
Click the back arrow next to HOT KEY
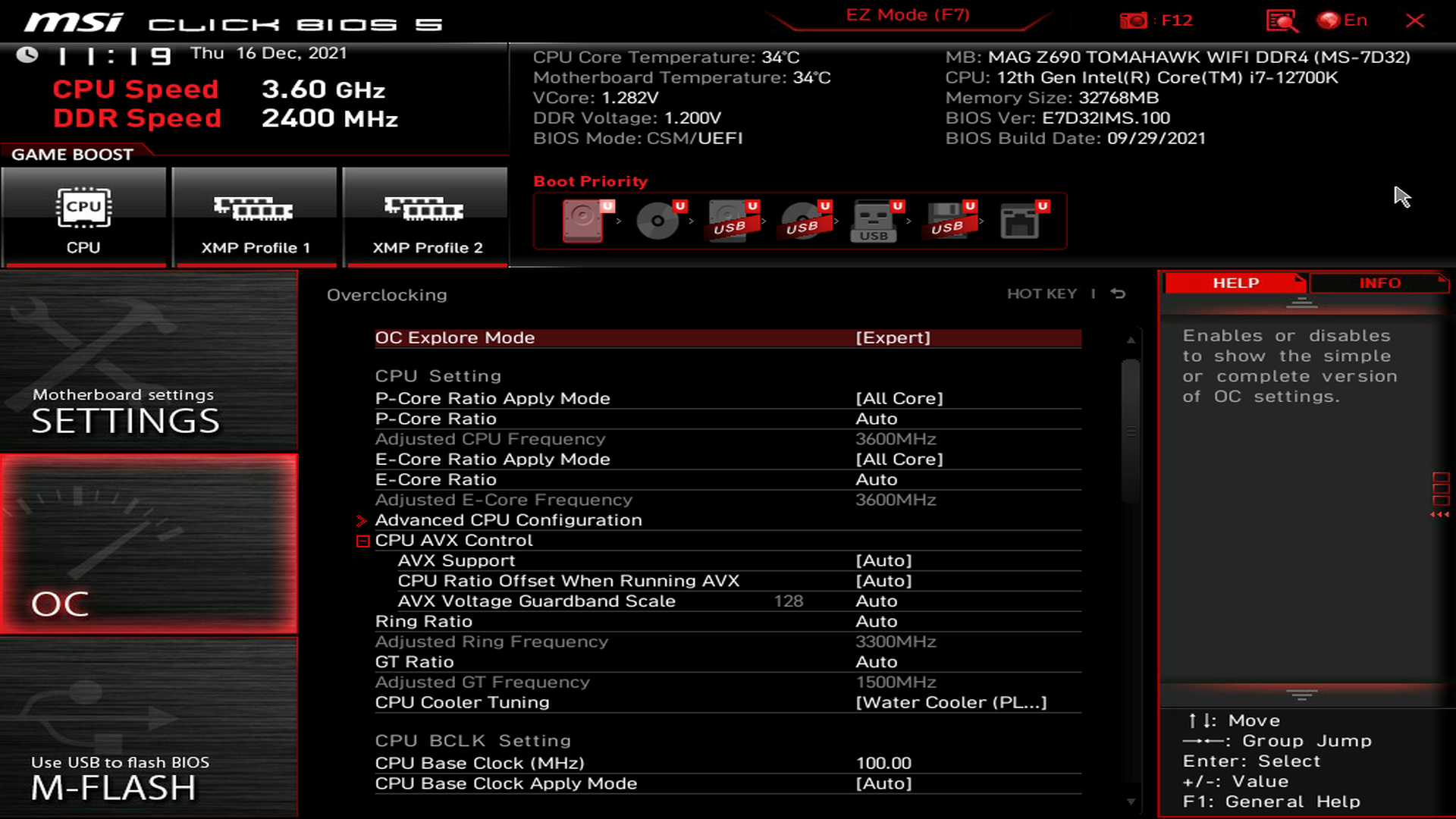(x=1118, y=293)
